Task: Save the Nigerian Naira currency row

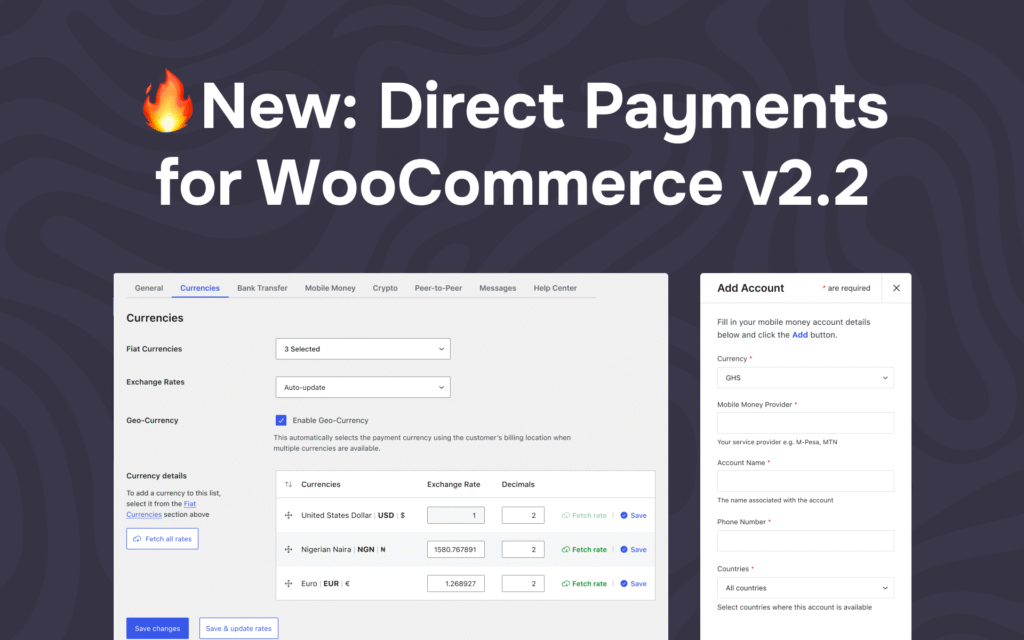Action: point(633,549)
